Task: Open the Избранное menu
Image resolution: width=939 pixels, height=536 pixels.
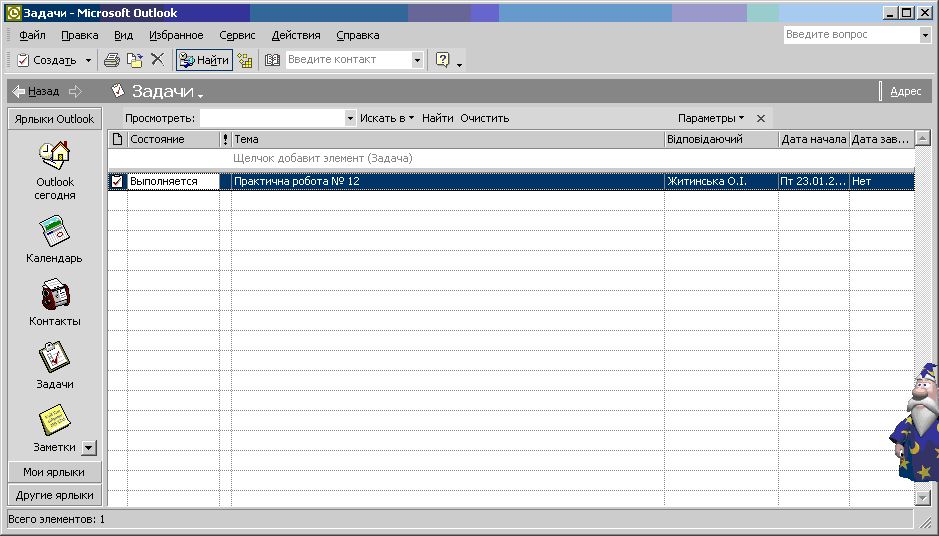Action: pyautogui.click(x=176, y=35)
